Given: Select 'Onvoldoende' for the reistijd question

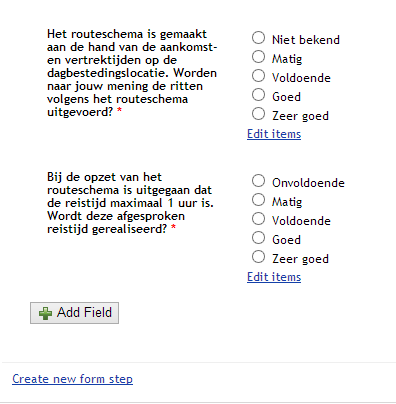Looking at the screenshot, I should point(258,181).
